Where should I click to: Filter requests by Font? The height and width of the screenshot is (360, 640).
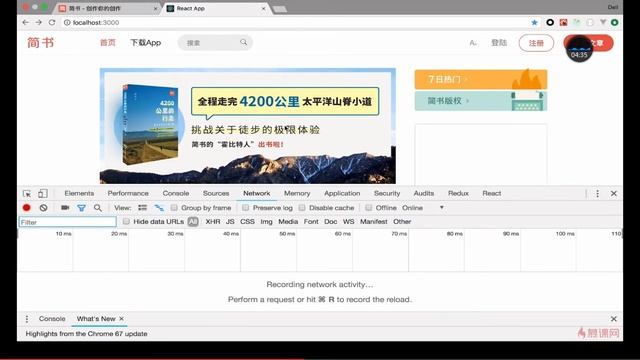point(311,222)
